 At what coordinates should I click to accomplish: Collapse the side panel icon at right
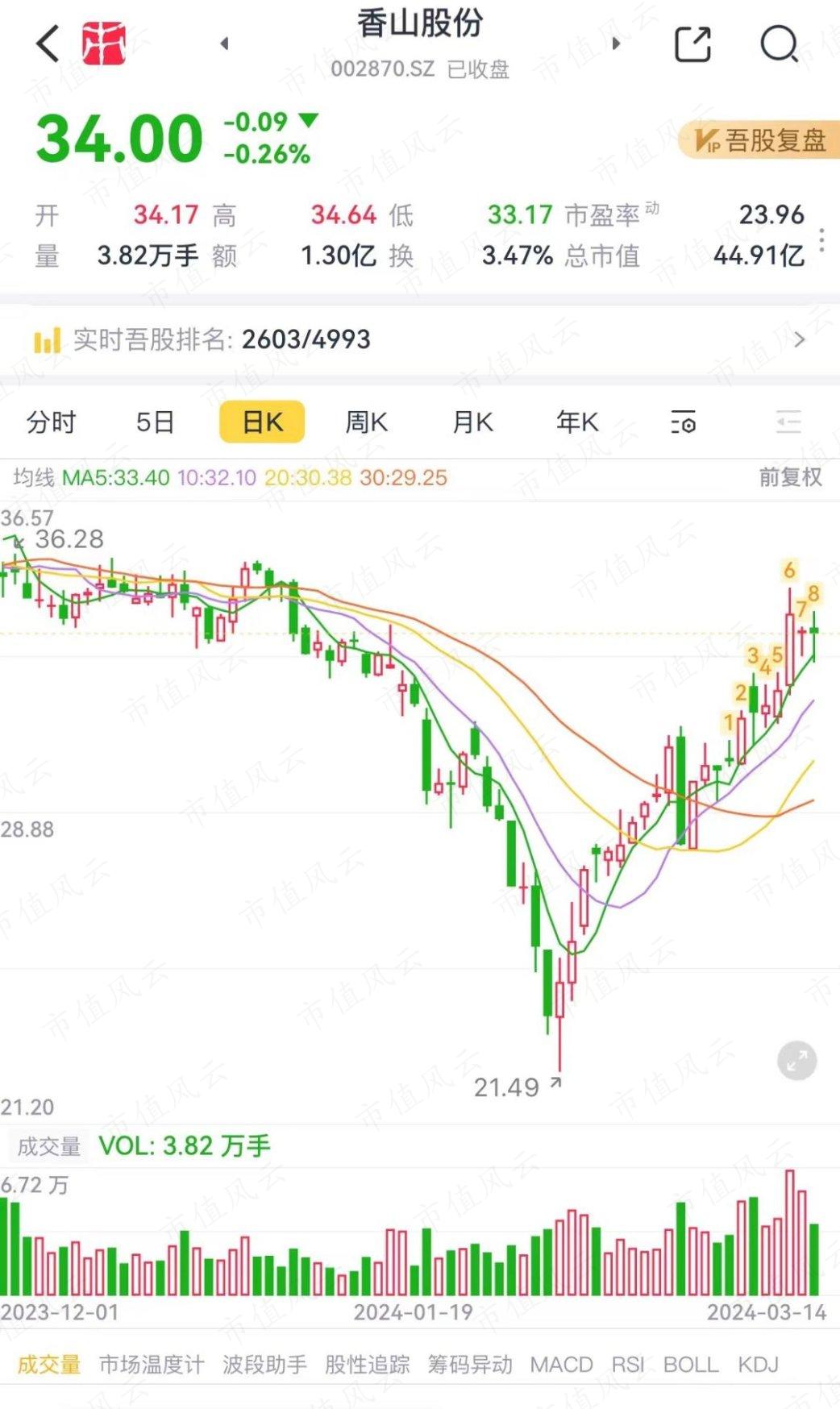[788, 422]
